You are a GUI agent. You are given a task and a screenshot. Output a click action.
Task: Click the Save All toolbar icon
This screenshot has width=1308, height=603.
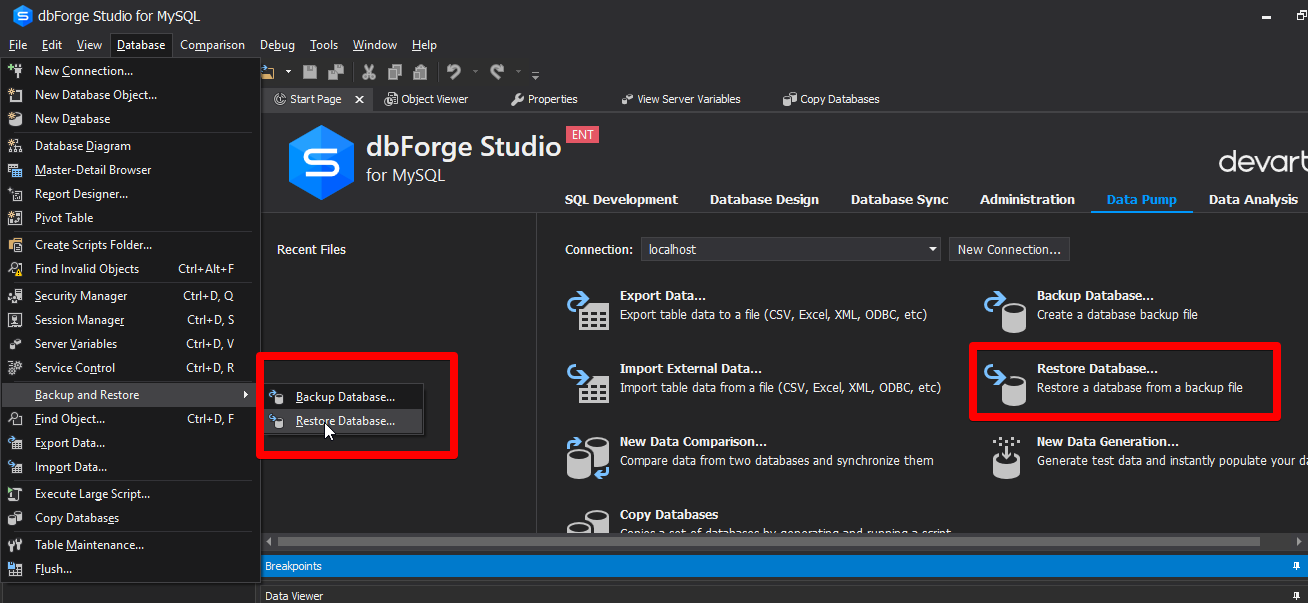pos(336,72)
